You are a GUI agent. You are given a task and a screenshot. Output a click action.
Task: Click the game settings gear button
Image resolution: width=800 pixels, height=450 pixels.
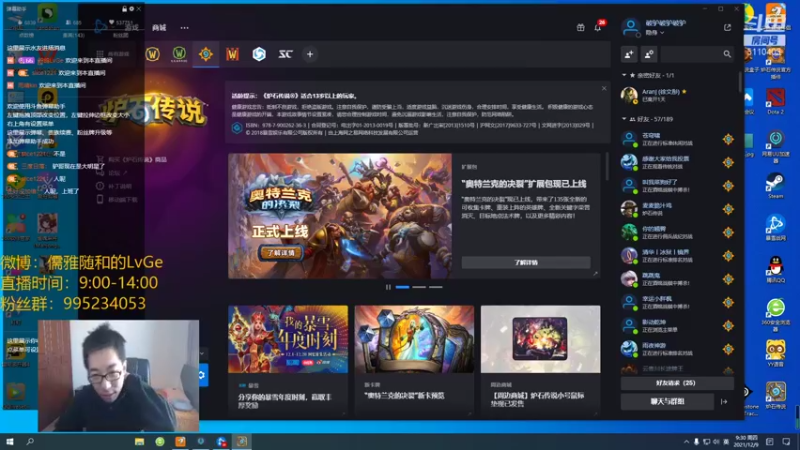[x=202, y=375]
